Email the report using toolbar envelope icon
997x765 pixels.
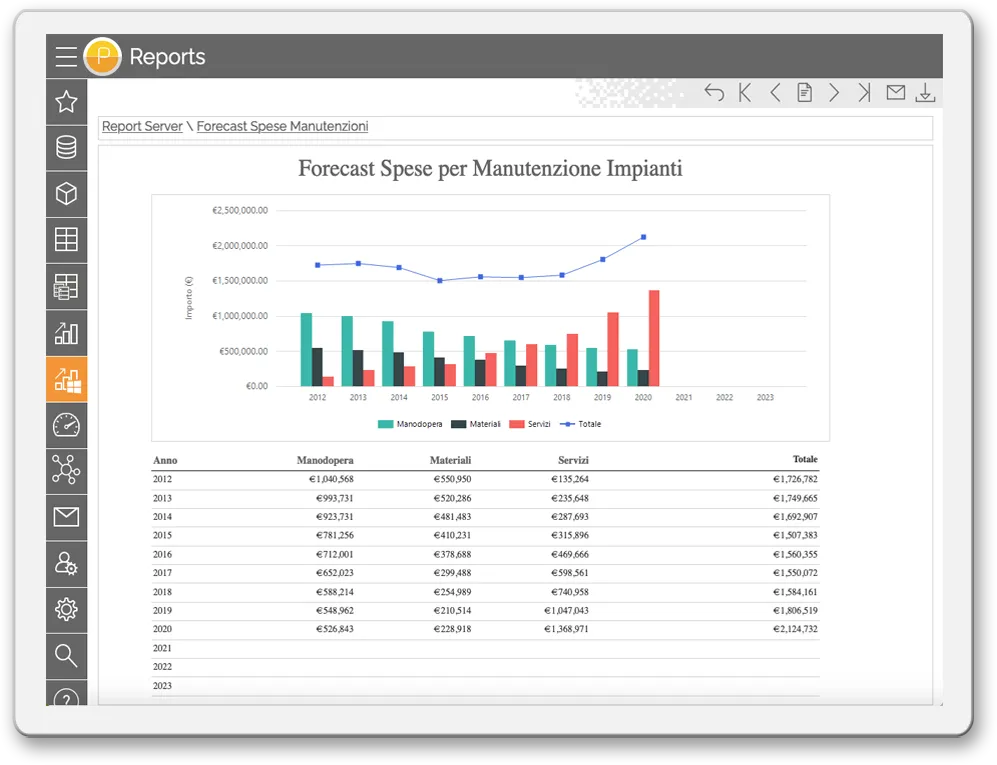pyautogui.click(x=896, y=93)
